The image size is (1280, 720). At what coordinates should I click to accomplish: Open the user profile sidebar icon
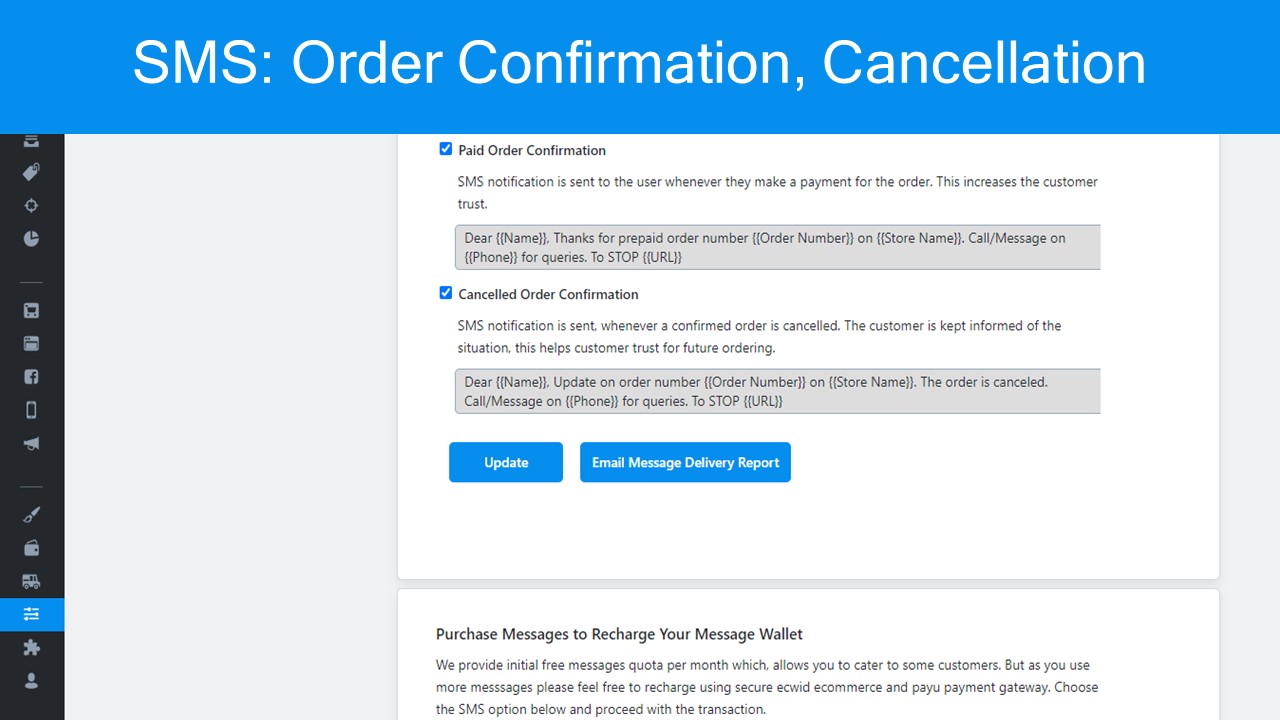31,680
